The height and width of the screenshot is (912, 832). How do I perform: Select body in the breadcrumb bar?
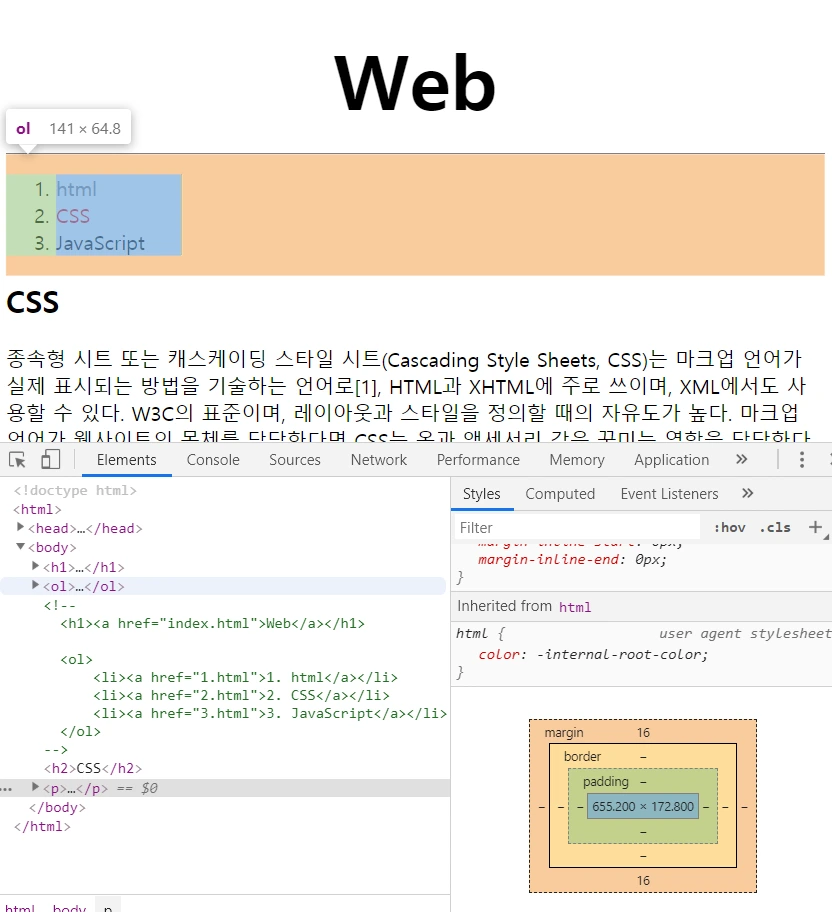tap(69, 906)
